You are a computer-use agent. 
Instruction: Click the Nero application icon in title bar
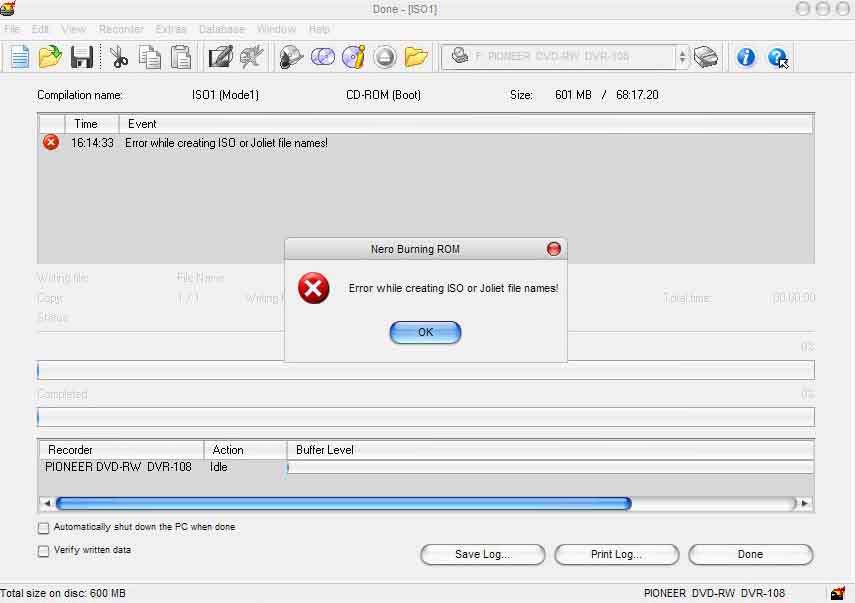8,8
